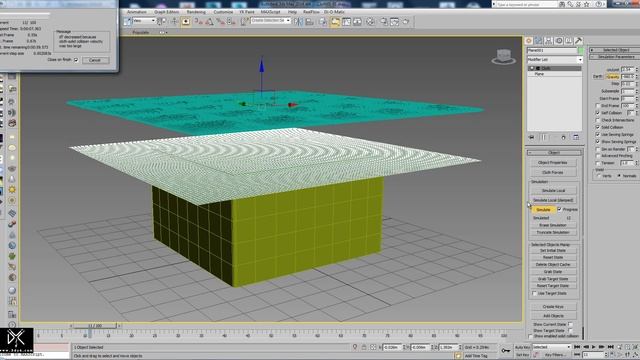
Task: Click the object name input field
Action: click(552, 51)
